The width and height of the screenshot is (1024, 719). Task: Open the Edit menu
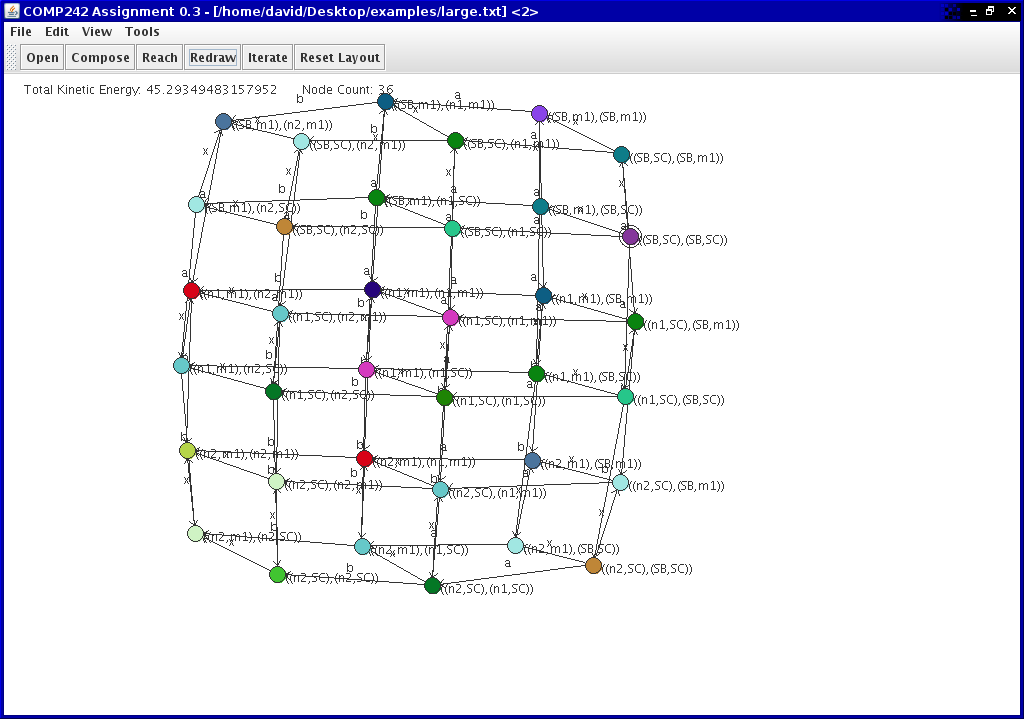[x=57, y=32]
